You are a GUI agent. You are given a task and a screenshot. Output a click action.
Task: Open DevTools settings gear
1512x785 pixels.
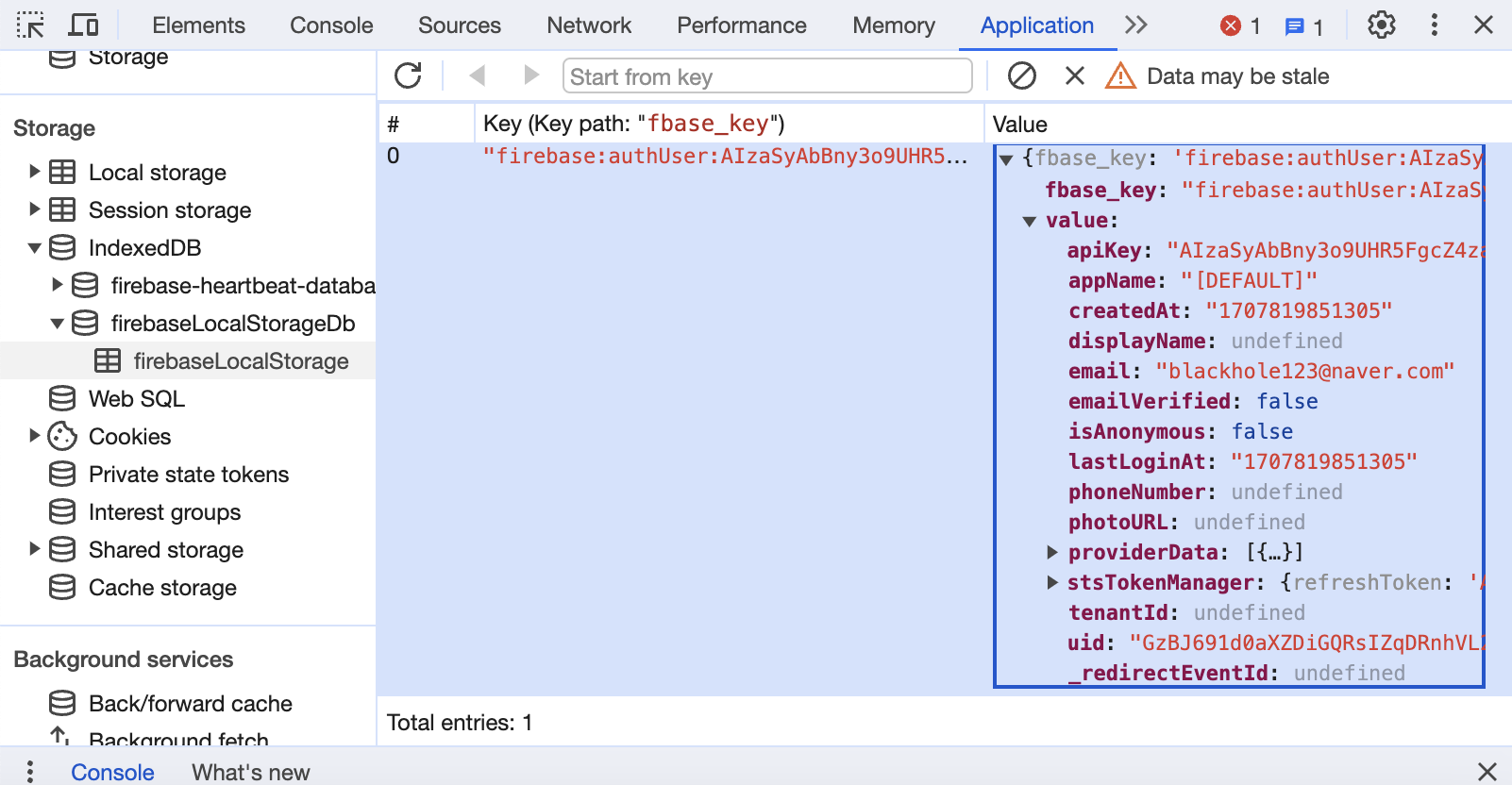coord(1382,25)
